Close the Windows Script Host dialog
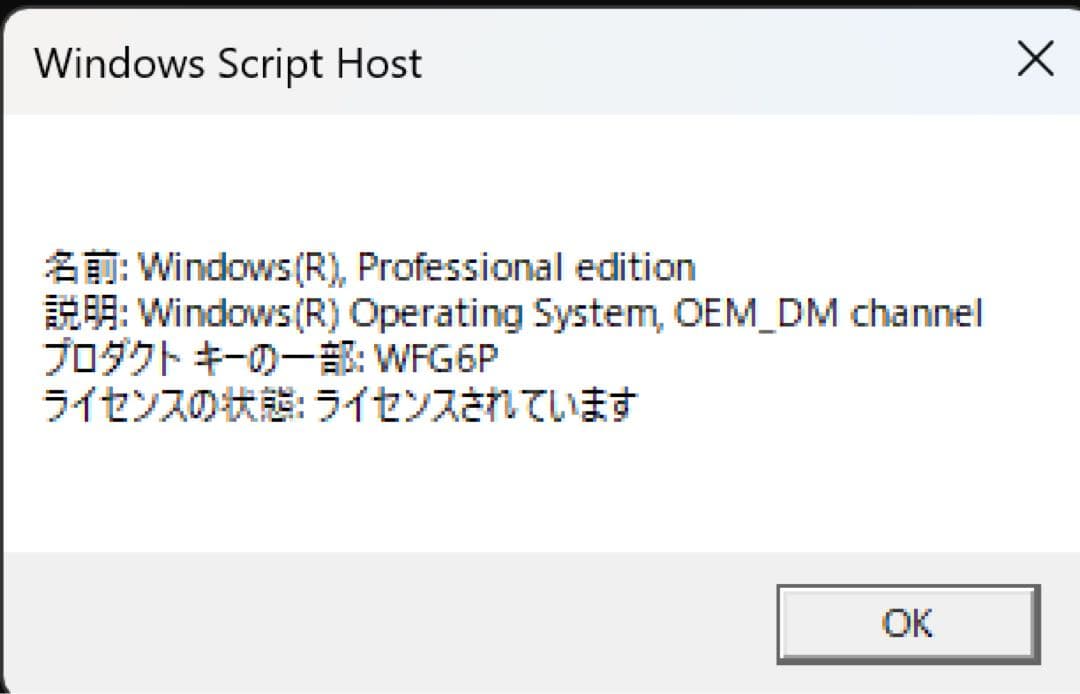 pyautogui.click(x=1034, y=60)
